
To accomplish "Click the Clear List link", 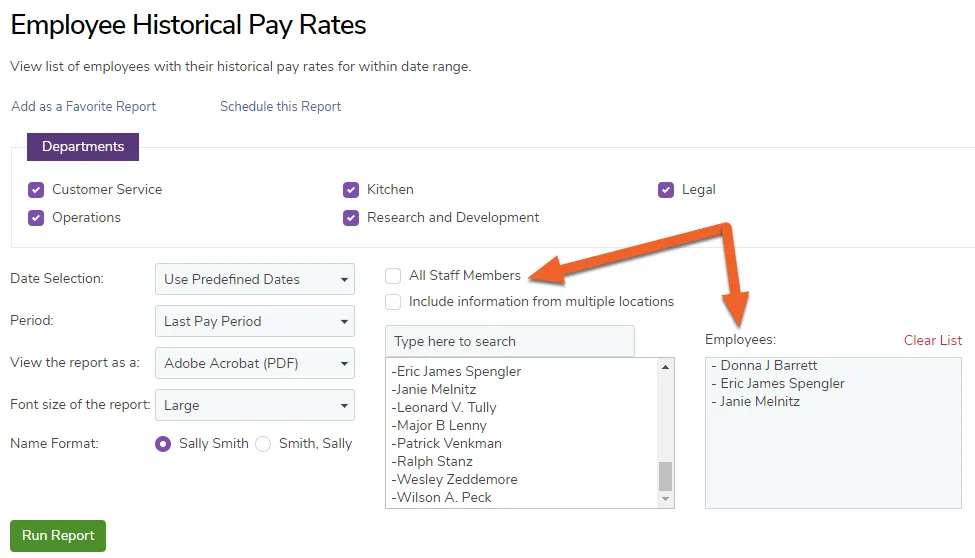I will click(x=933, y=340).
